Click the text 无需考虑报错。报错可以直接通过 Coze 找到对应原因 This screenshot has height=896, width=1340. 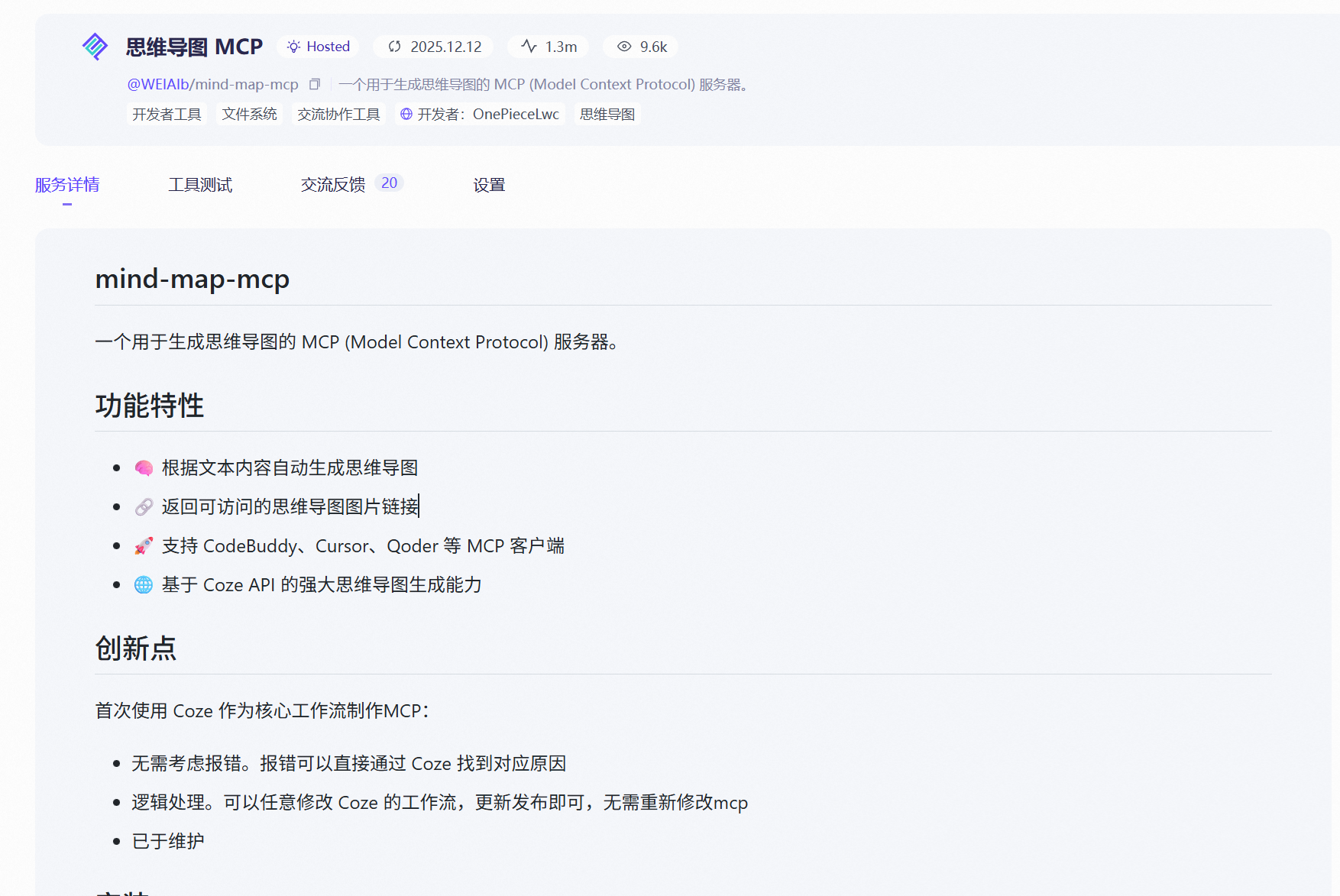(x=349, y=763)
